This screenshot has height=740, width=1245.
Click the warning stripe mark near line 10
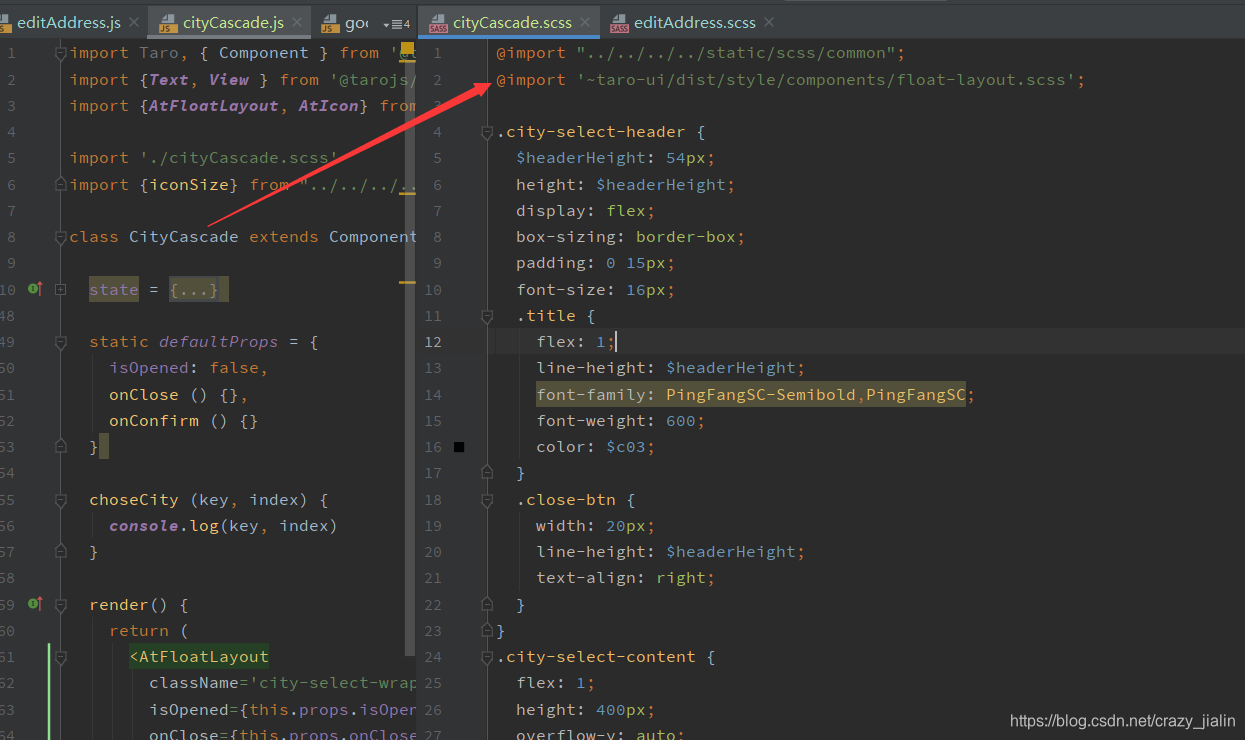coord(407,283)
